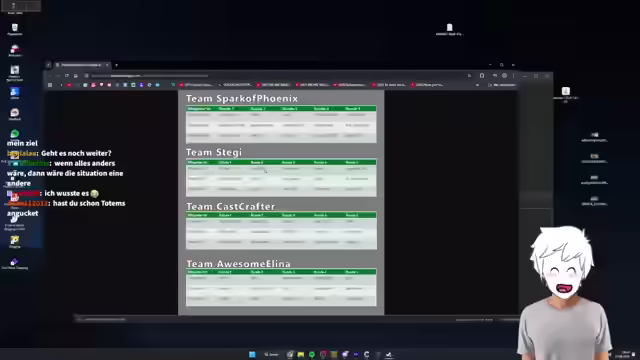Open File Explorer from the taskbar
Viewport: 640px width, 360px height.
301,354
